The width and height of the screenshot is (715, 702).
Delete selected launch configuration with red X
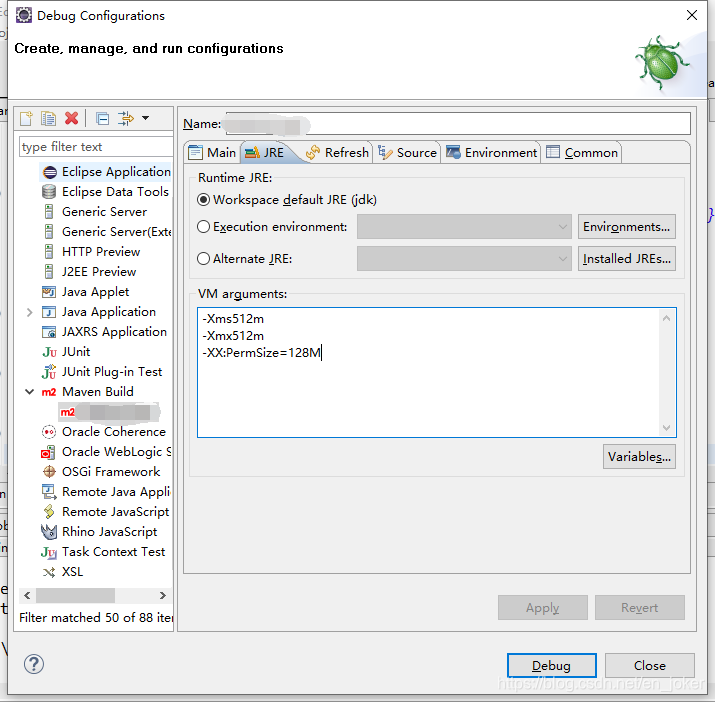tap(71, 119)
